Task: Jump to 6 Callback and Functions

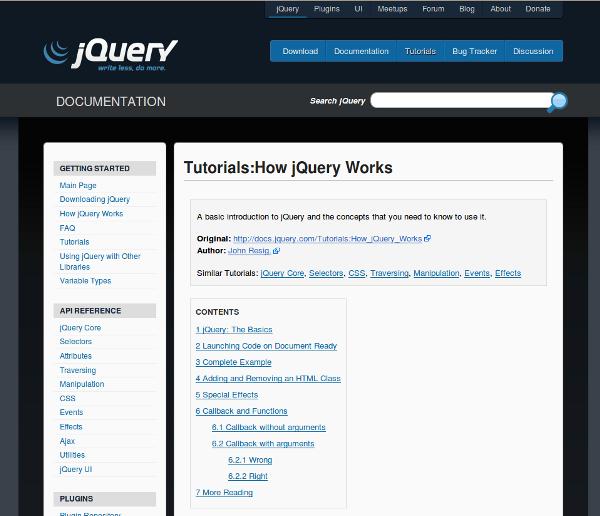Action: [x=241, y=411]
